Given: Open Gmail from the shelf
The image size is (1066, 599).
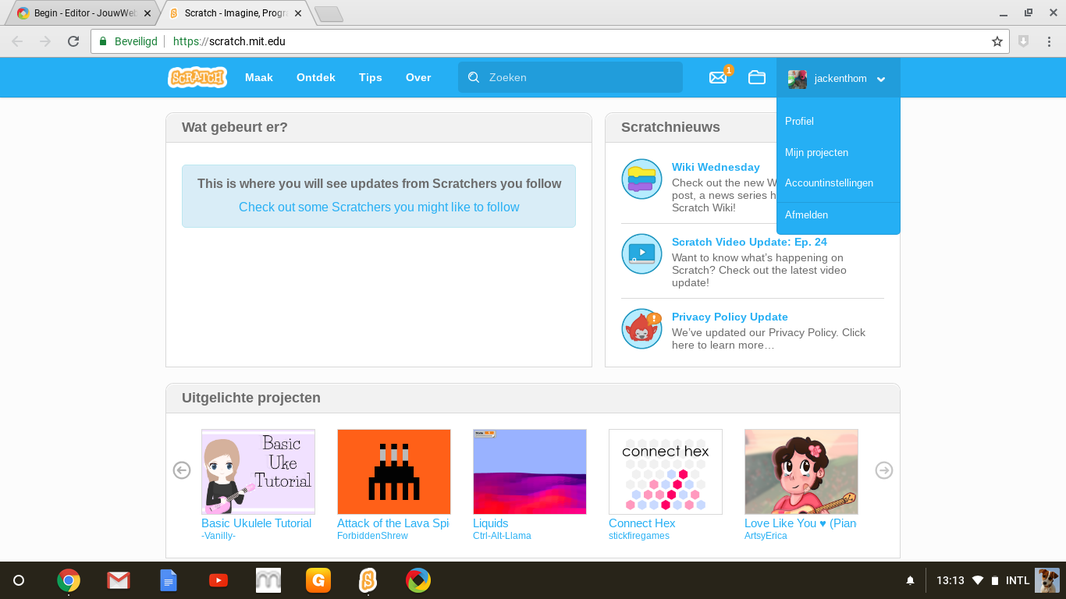Looking at the screenshot, I should tap(118, 581).
